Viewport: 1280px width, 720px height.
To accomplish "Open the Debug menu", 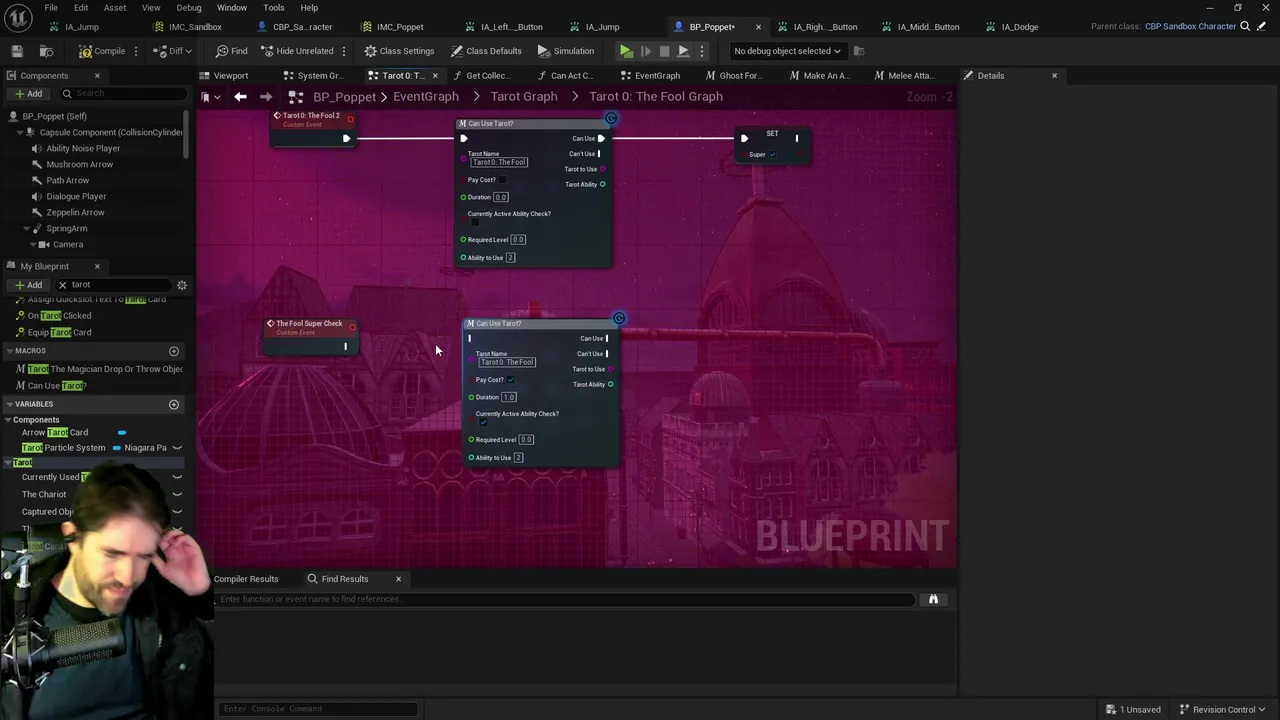I will pyautogui.click(x=189, y=8).
